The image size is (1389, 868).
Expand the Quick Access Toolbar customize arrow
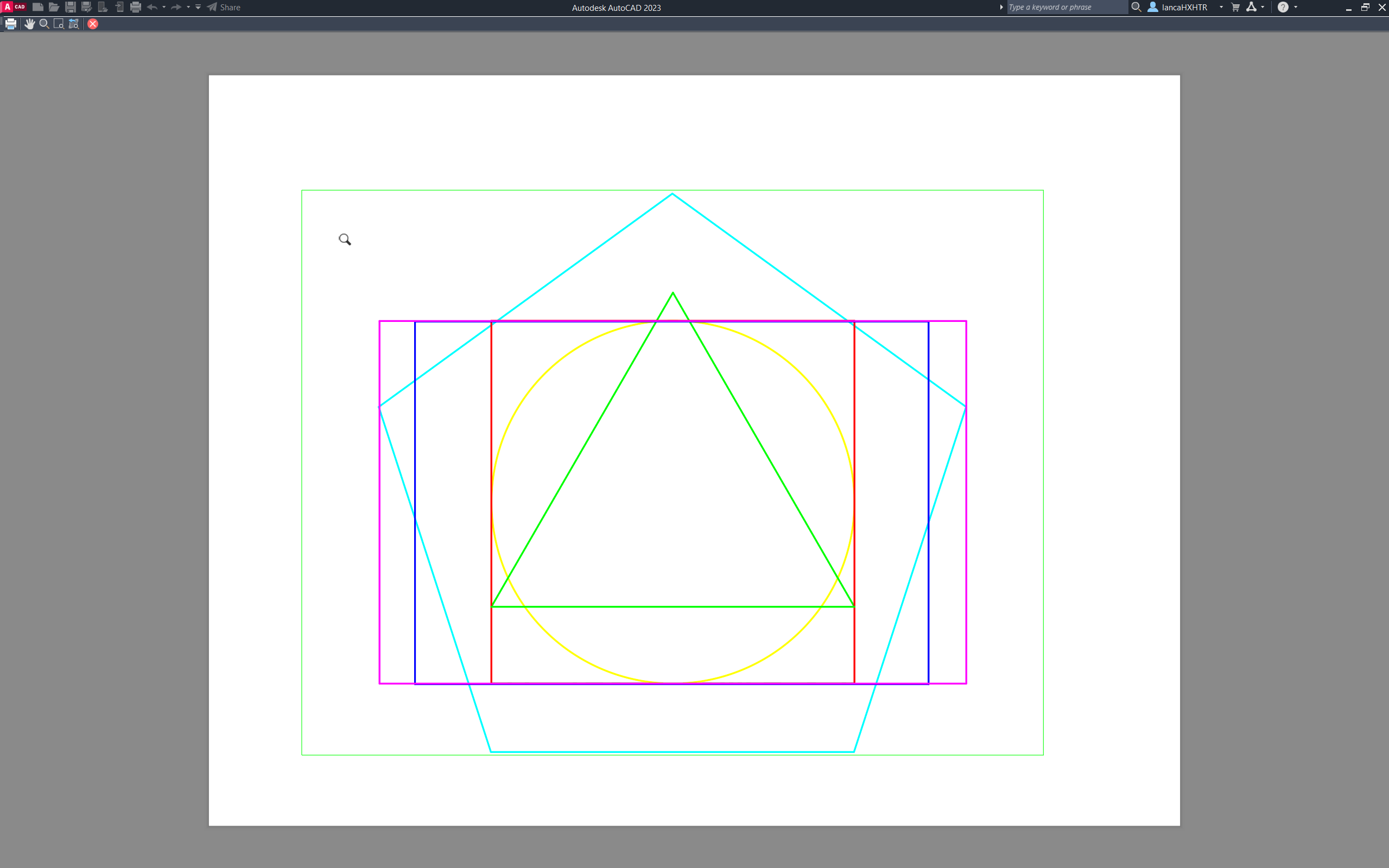[x=198, y=7]
